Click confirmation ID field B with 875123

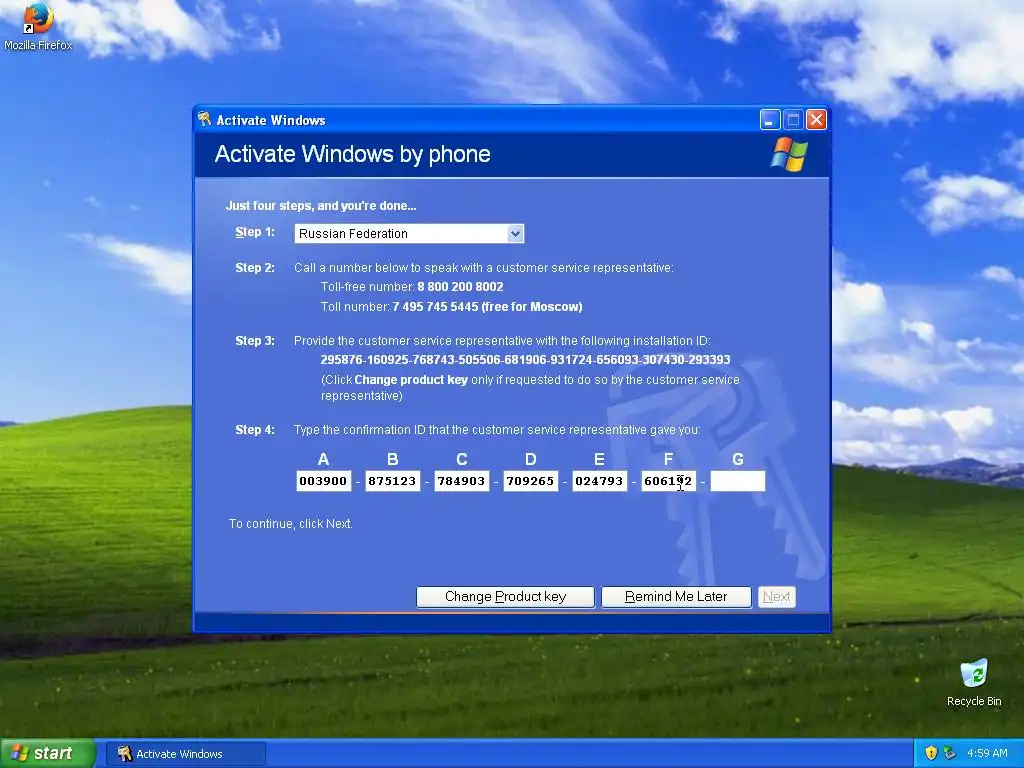point(392,481)
